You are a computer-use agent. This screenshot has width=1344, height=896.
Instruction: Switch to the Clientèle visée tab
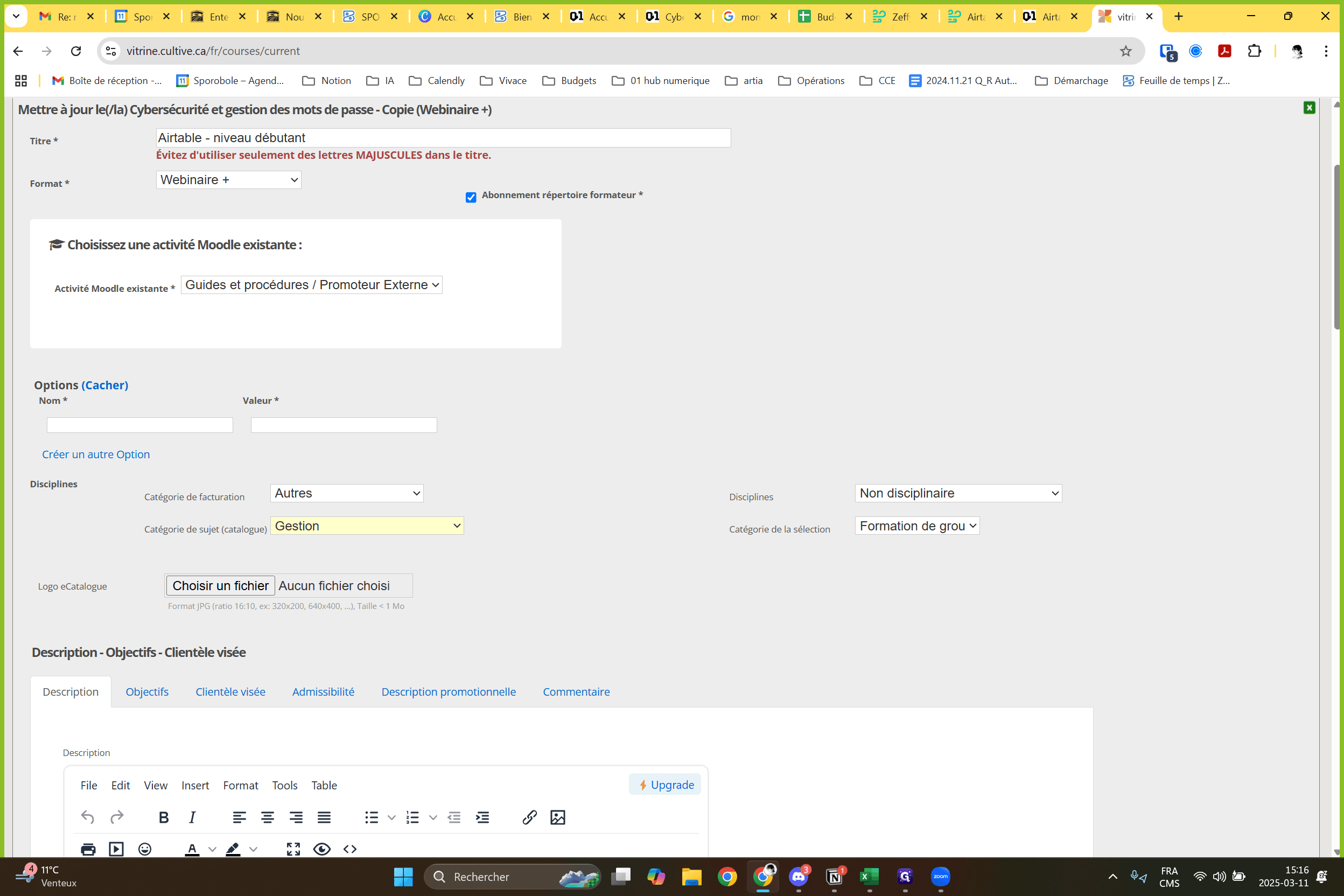point(230,691)
